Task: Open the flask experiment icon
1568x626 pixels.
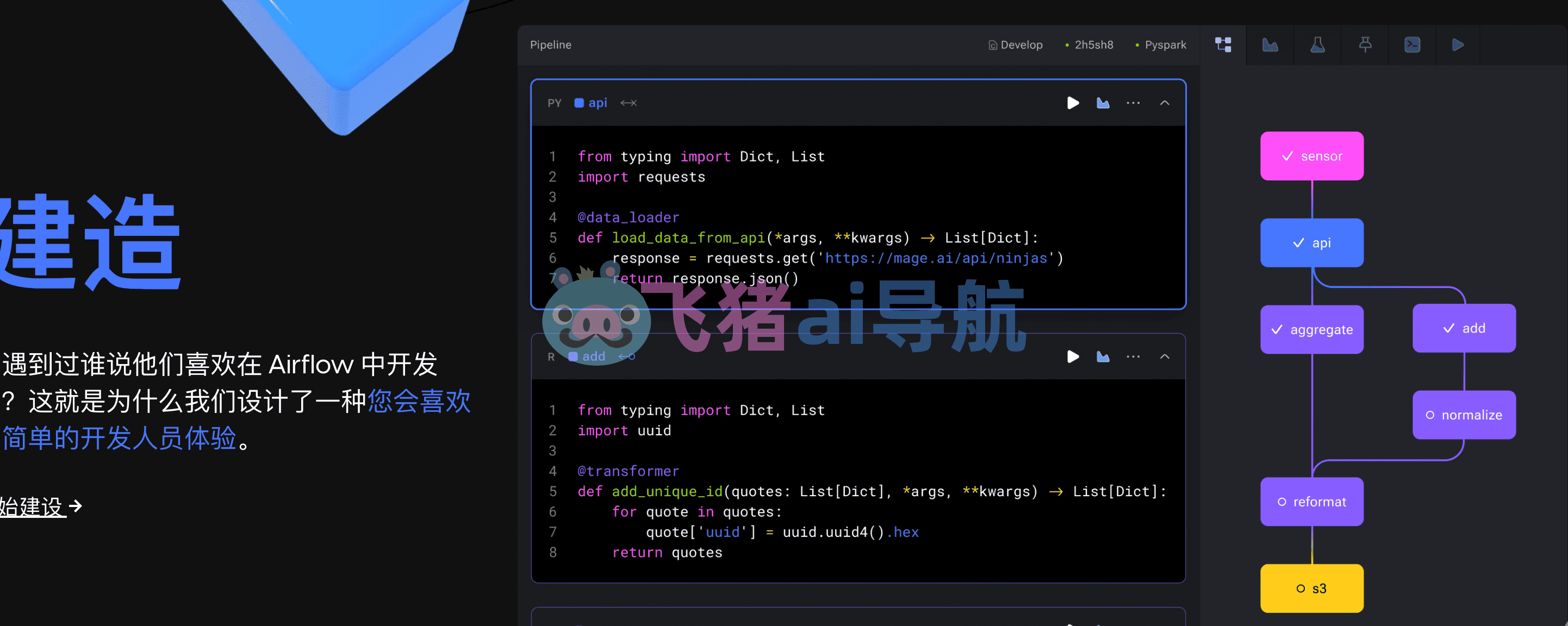Action: pyautogui.click(x=1318, y=45)
